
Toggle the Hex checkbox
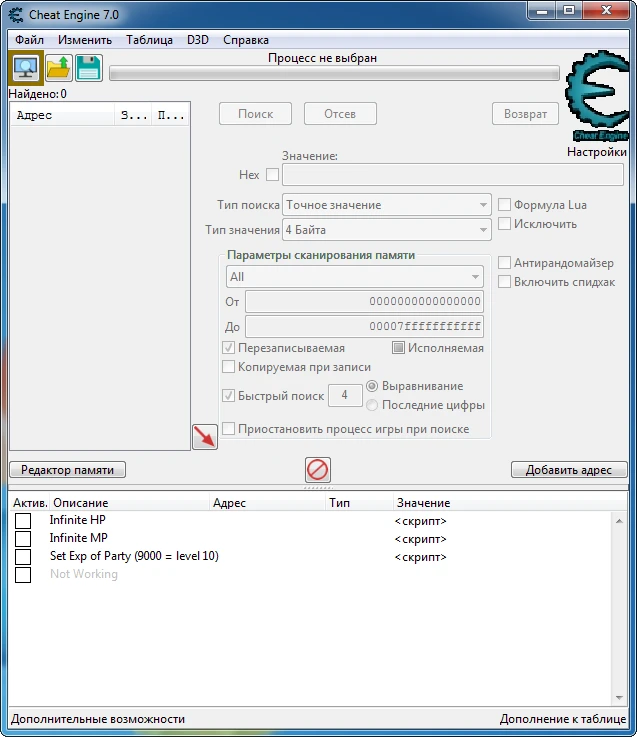coord(272,175)
